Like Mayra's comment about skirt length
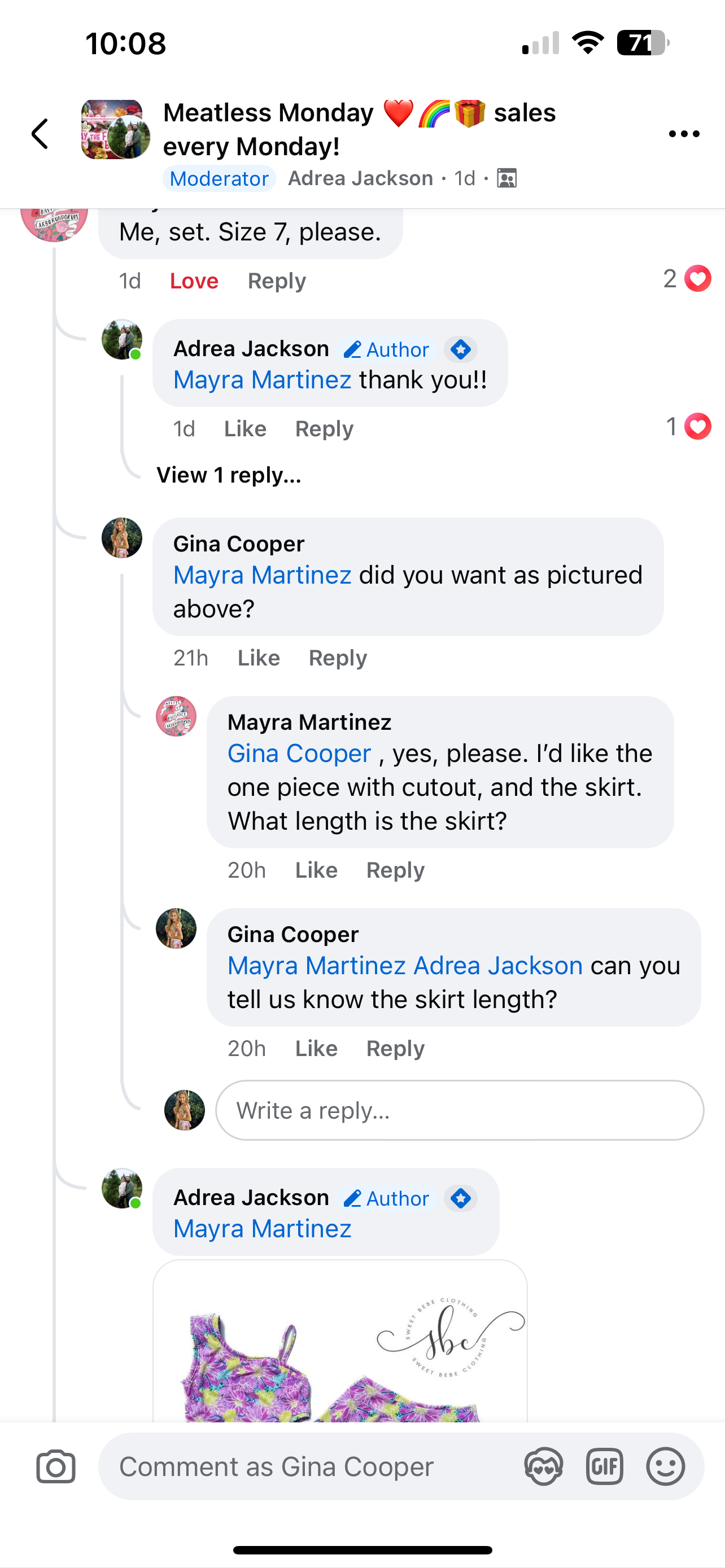725x1568 pixels. 316,870
